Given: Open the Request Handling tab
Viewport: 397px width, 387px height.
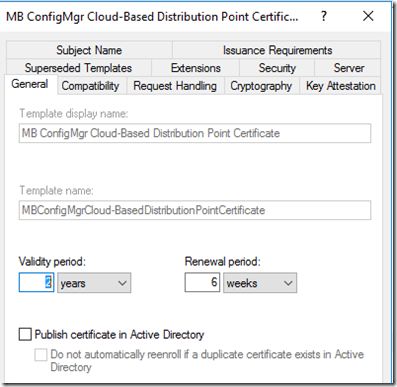Looking at the screenshot, I should (175, 86).
